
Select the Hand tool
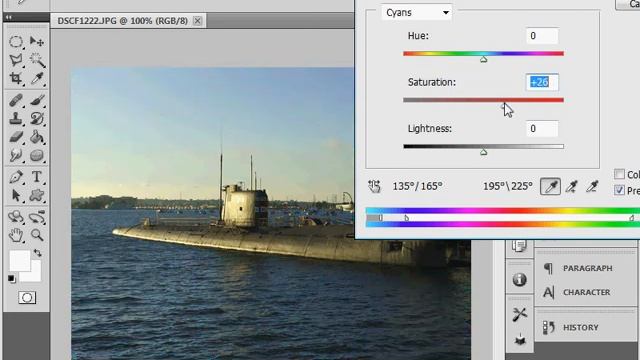pos(16,235)
